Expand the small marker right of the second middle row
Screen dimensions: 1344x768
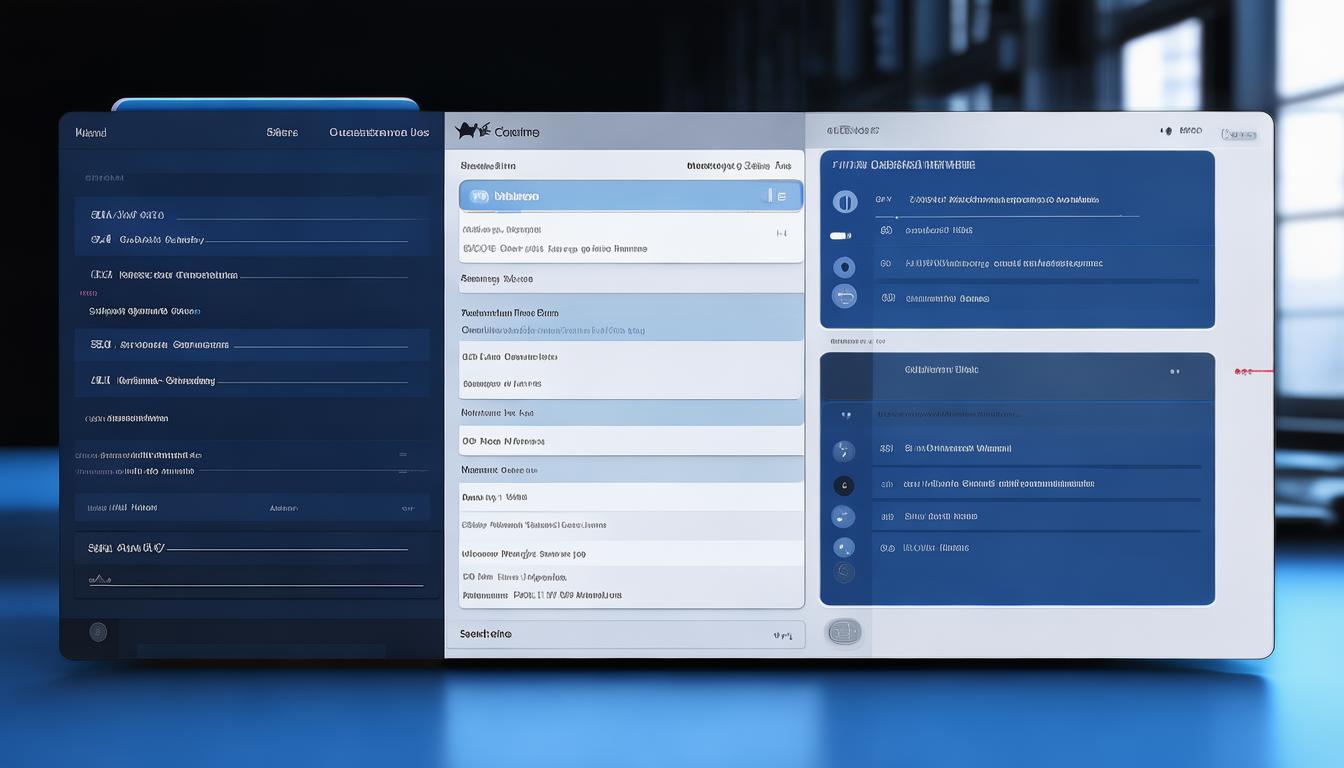(781, 233)
